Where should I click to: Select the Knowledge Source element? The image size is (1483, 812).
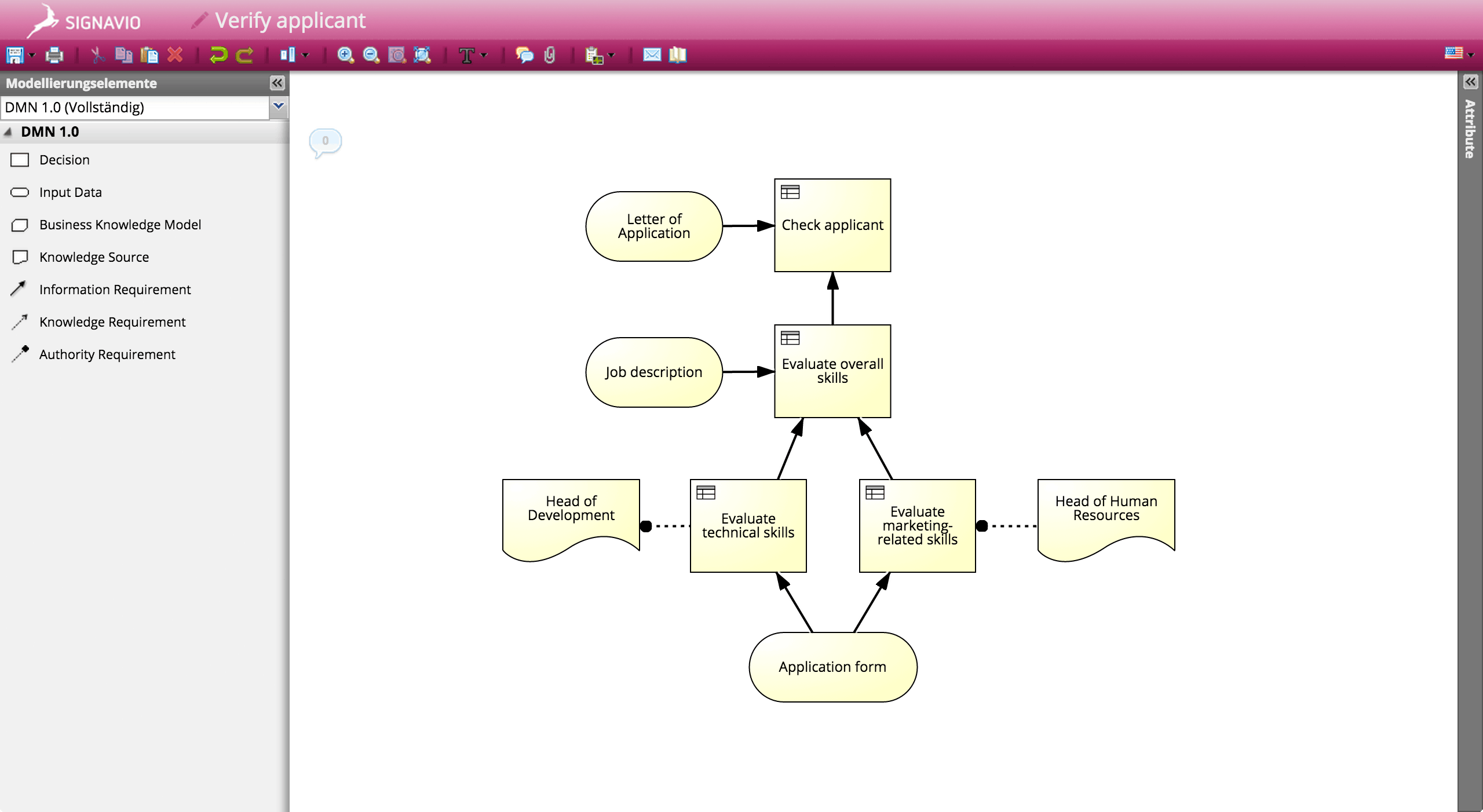[93, 257]
